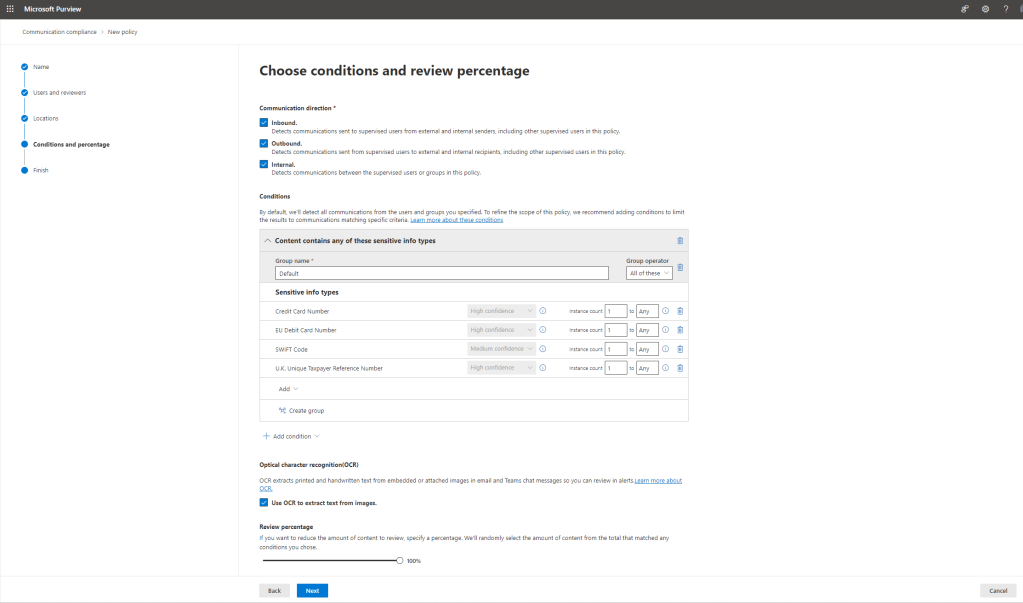
Task: Delete the U.K. Unique Taxpayer Reference row
Action: 680,368
